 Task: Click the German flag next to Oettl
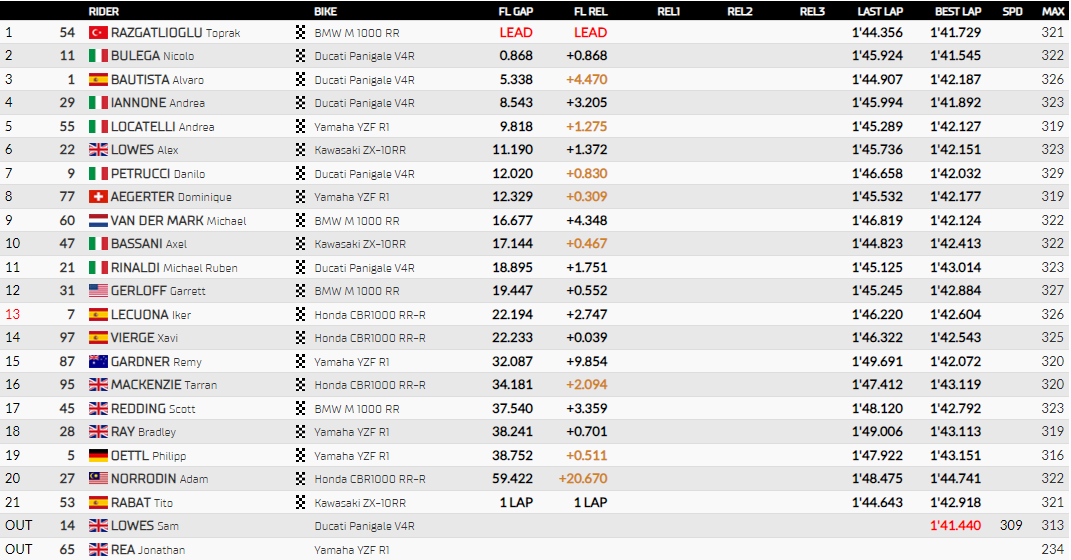[x=98, y=456]
